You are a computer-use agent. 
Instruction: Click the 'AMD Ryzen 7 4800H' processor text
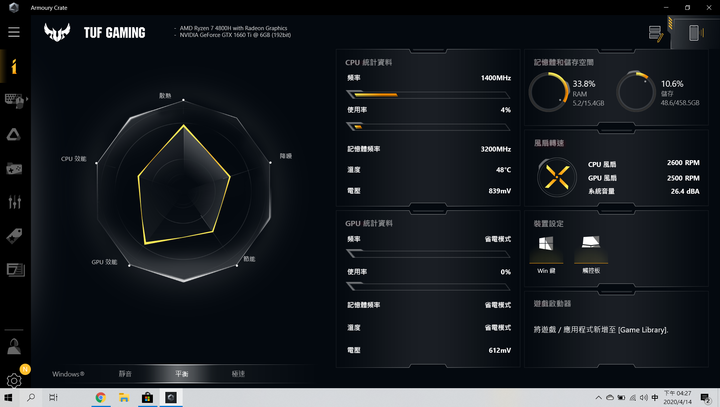click(x=233, y=28)
